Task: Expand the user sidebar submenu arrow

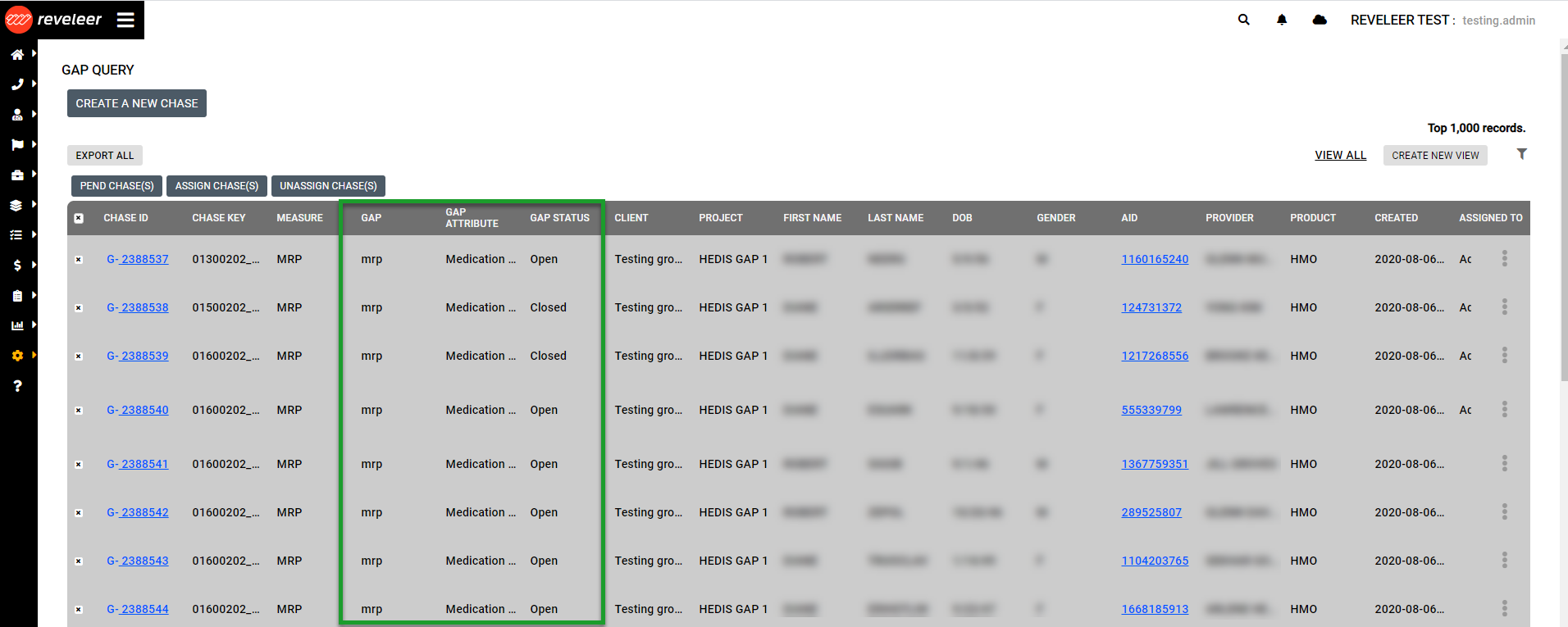Action: tap(34, 114)
